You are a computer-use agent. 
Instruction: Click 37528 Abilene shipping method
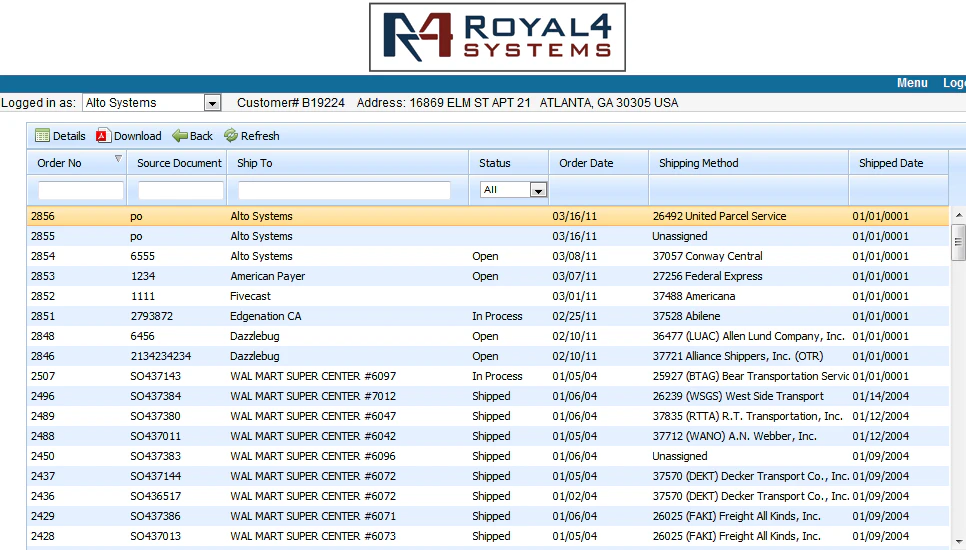pos(686,317)
